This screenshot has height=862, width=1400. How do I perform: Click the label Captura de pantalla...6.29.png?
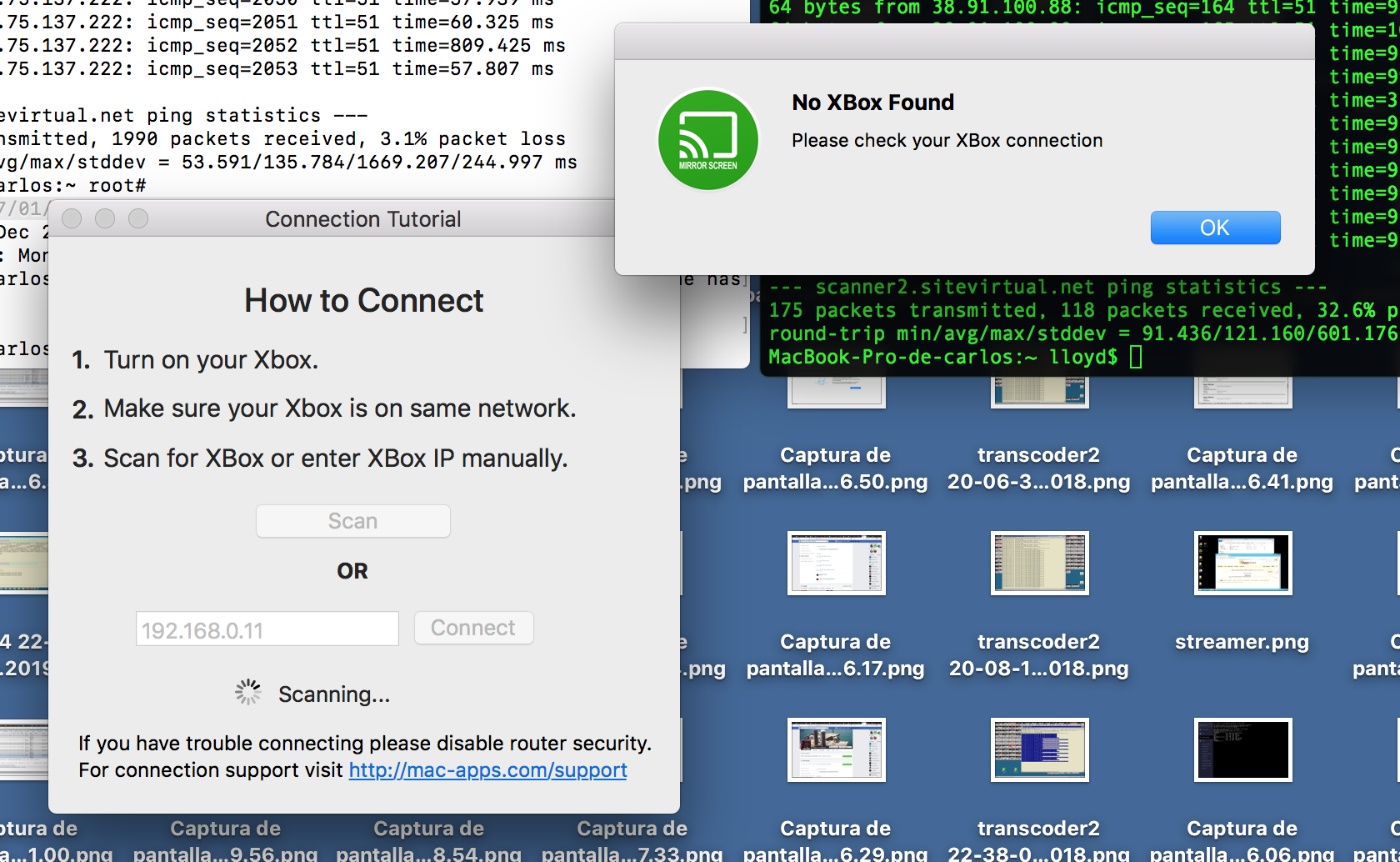tap(836, 840)
